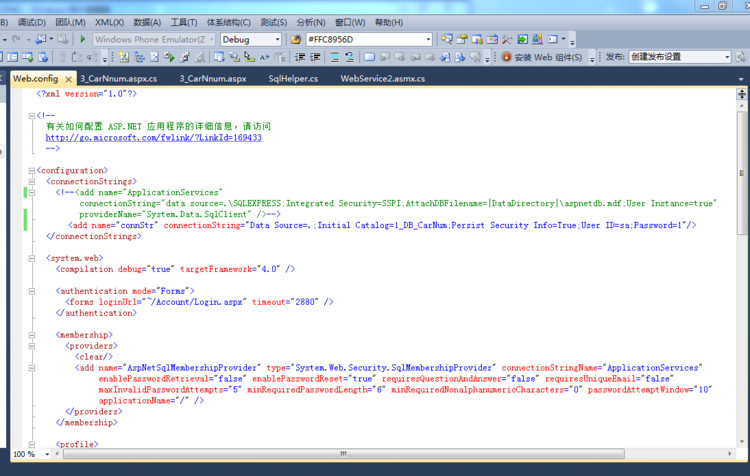
Task: Switch to the SqlHelper.cs tab
Action: [293, 79]
